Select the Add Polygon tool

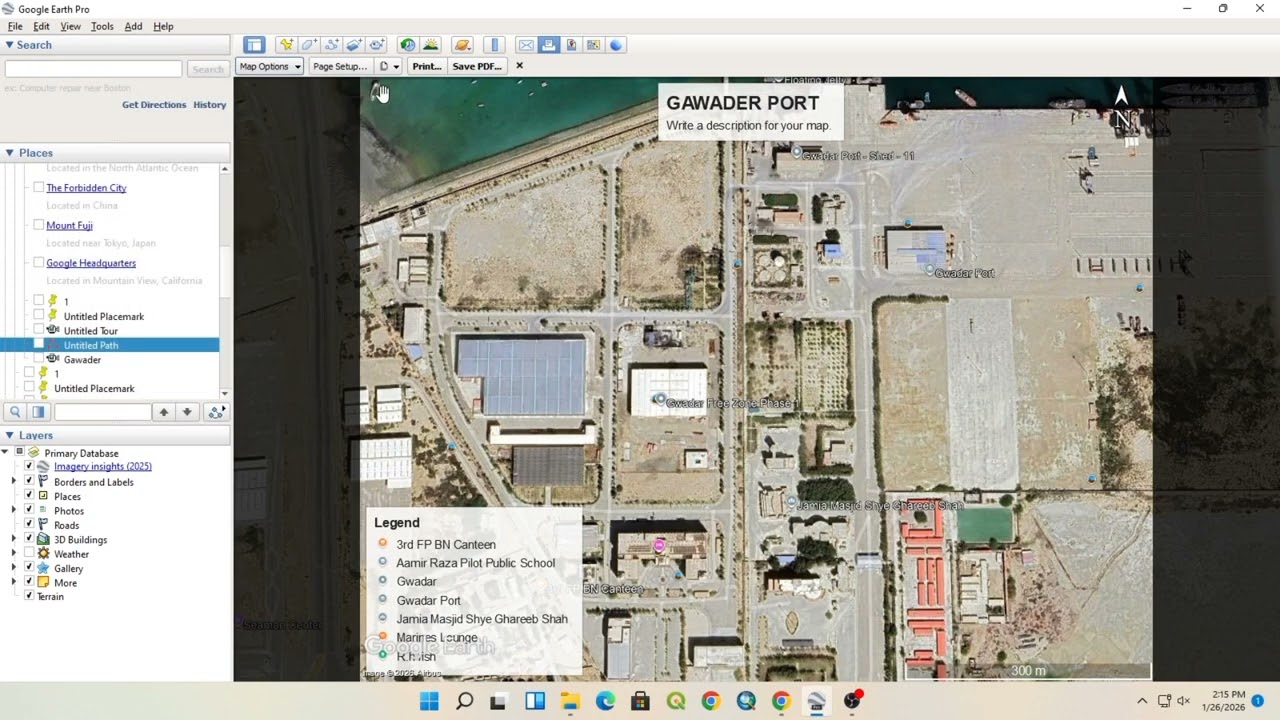click(x=309, y=45)
